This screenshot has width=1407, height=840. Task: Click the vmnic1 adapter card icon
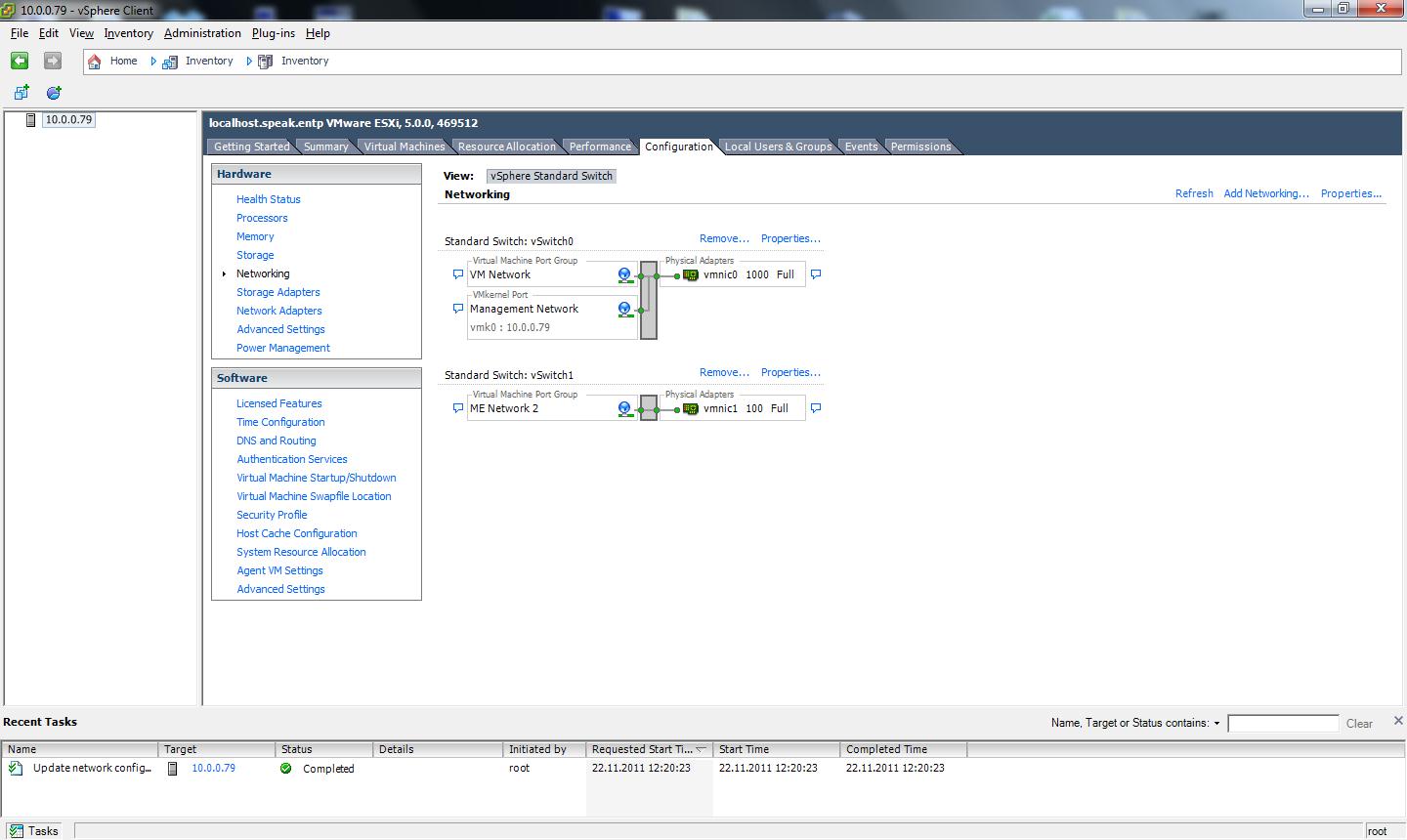[691, 409]
